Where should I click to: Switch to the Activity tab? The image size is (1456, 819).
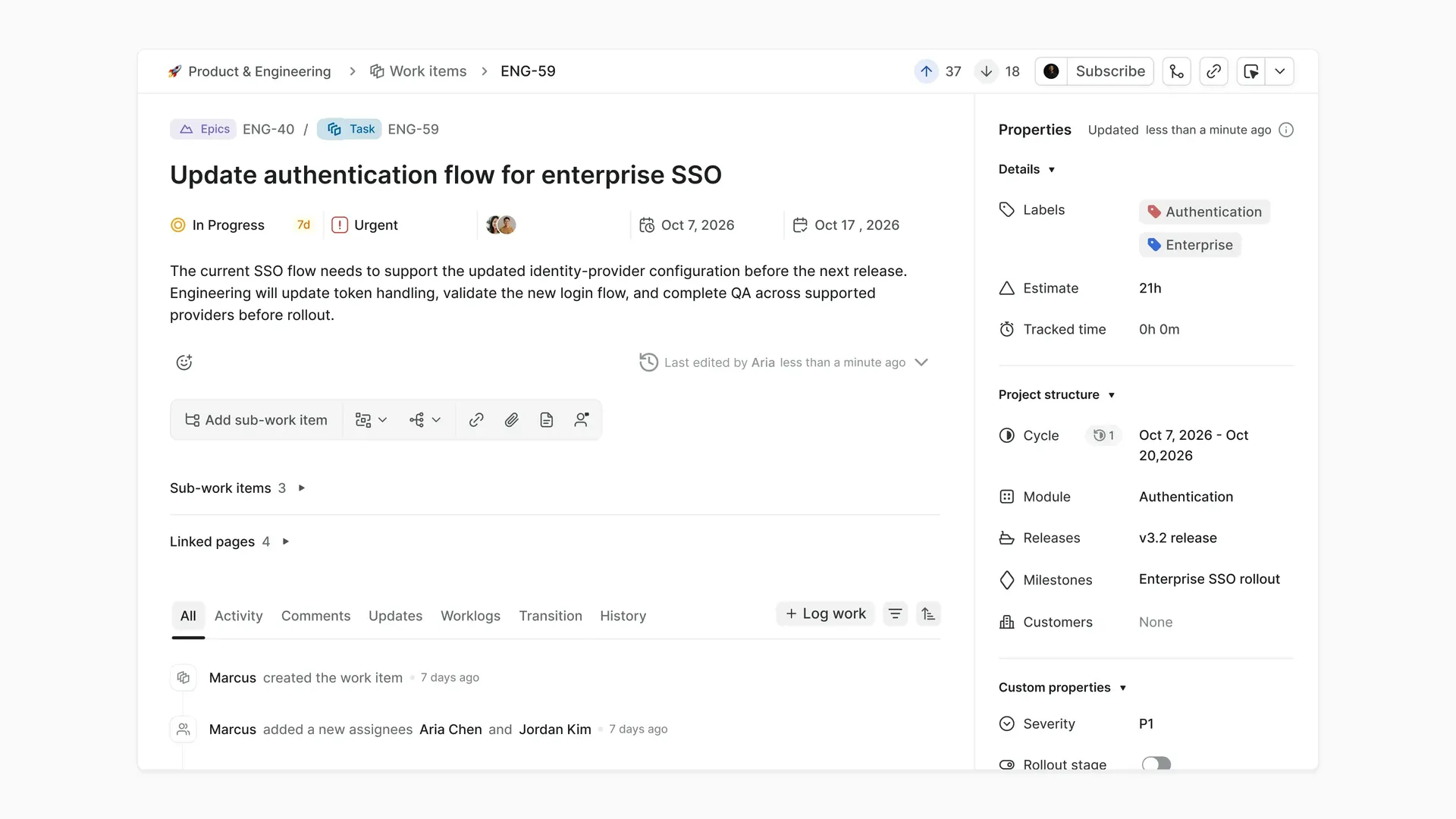click(x=238, y=616)
